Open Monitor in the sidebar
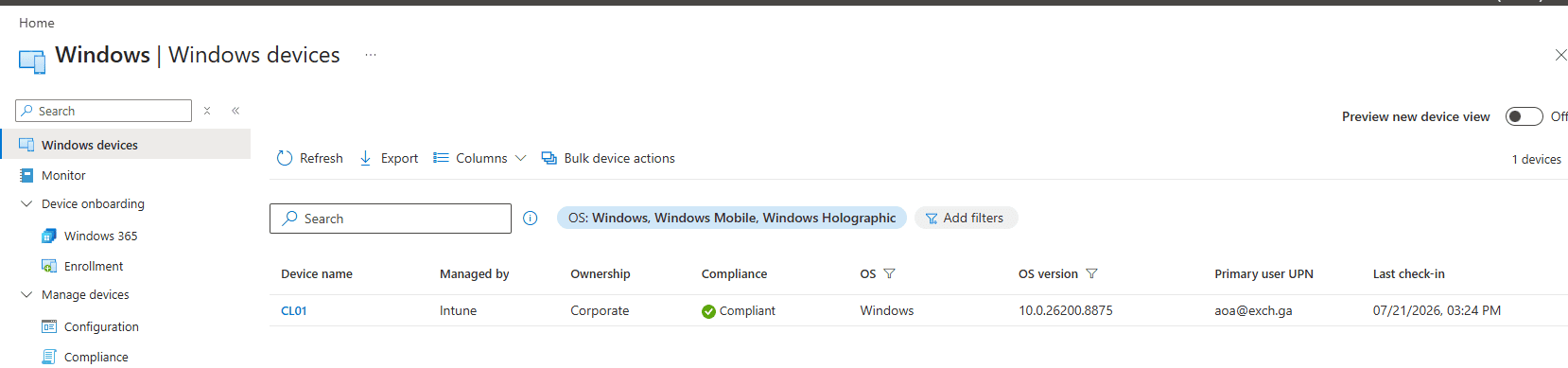The image size is (1568, 368). tap(63, 175)
